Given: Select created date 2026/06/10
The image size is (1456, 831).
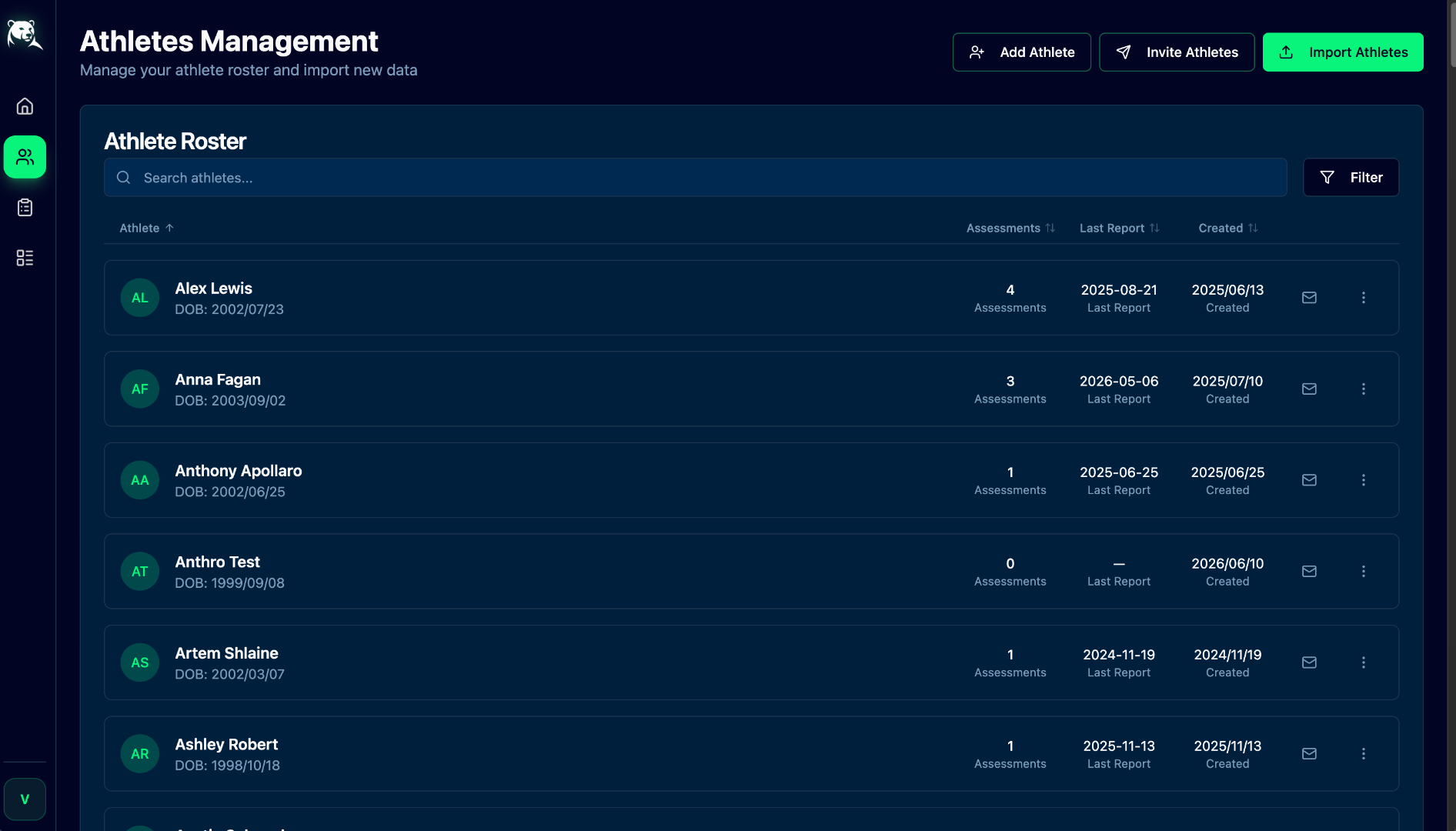Looking at the screenshot, I should (x=1227, y=564).
